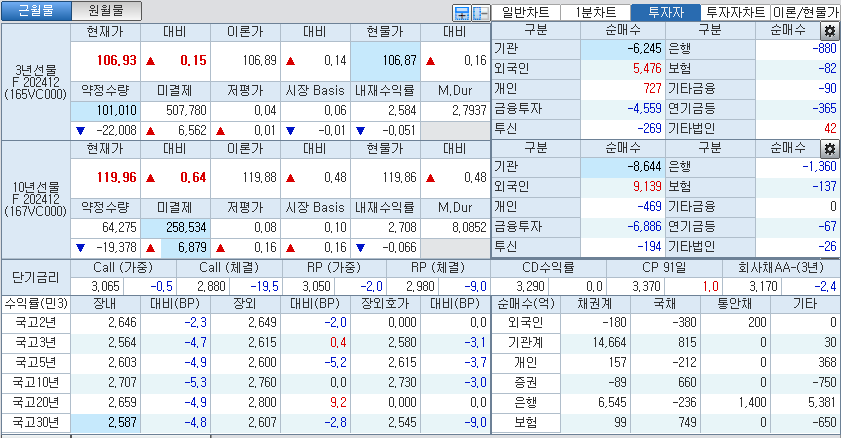Click 약정수량 change value -22,008
Screen dimensions: 841x438
tap(105, 131)
